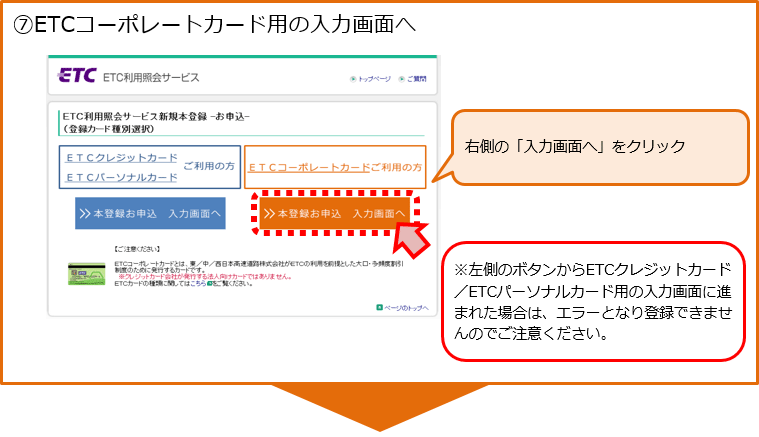
Task: Click the ETCクレジットカード link
Action: click(x=121, y=158)
